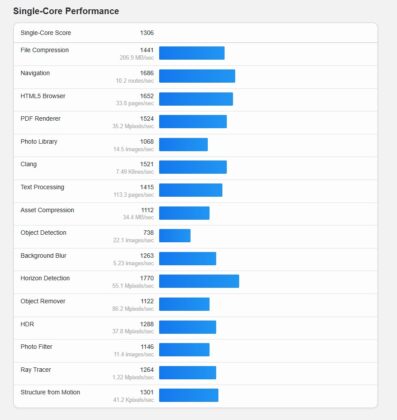Click the HDR score bar
The image size is (397, 420).
click(187, 327)
